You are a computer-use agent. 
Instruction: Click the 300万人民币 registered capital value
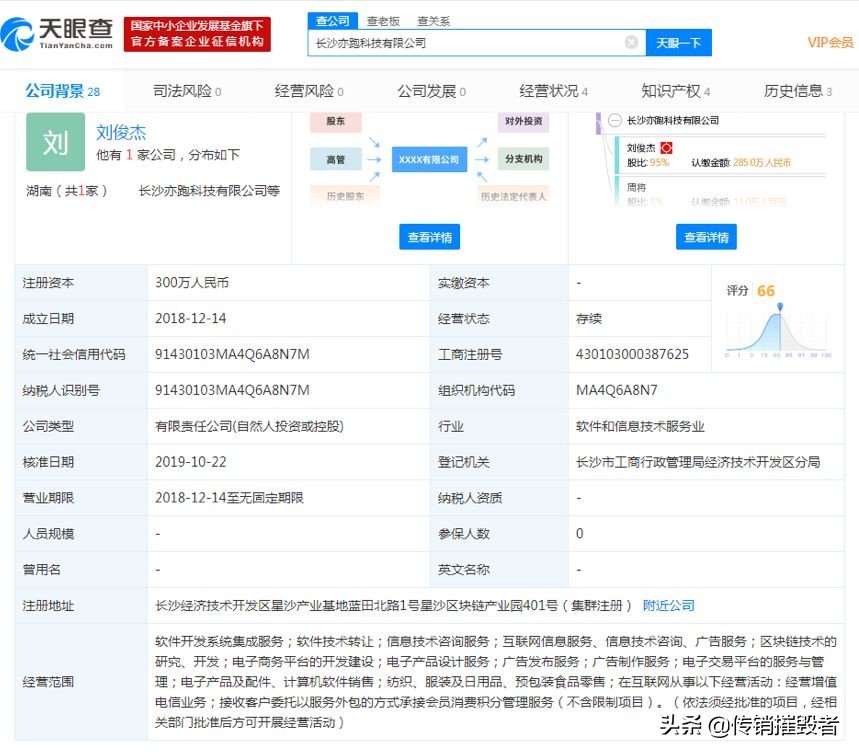(x=192, y=283)
